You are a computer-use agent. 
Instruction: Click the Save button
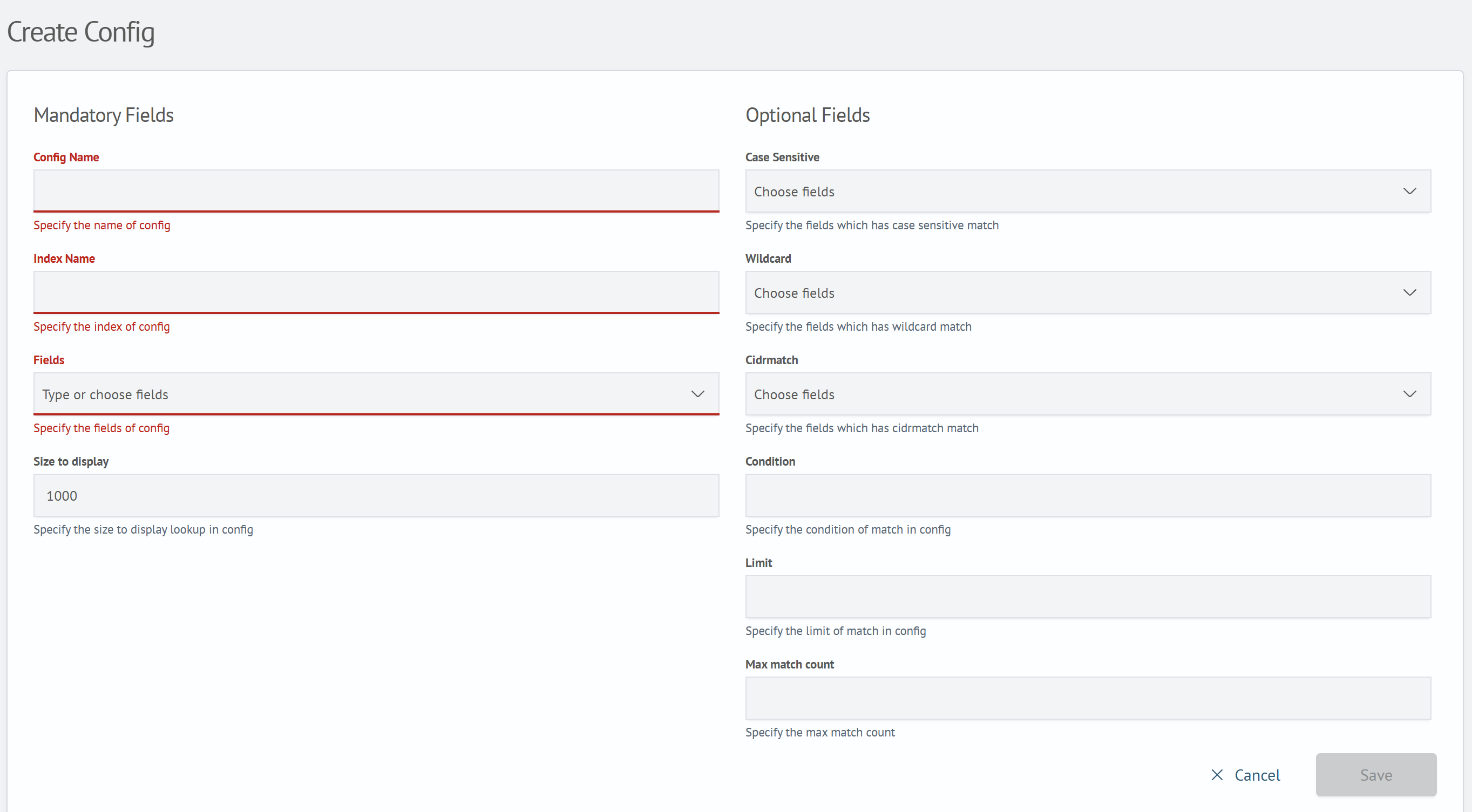[1376, 775]
